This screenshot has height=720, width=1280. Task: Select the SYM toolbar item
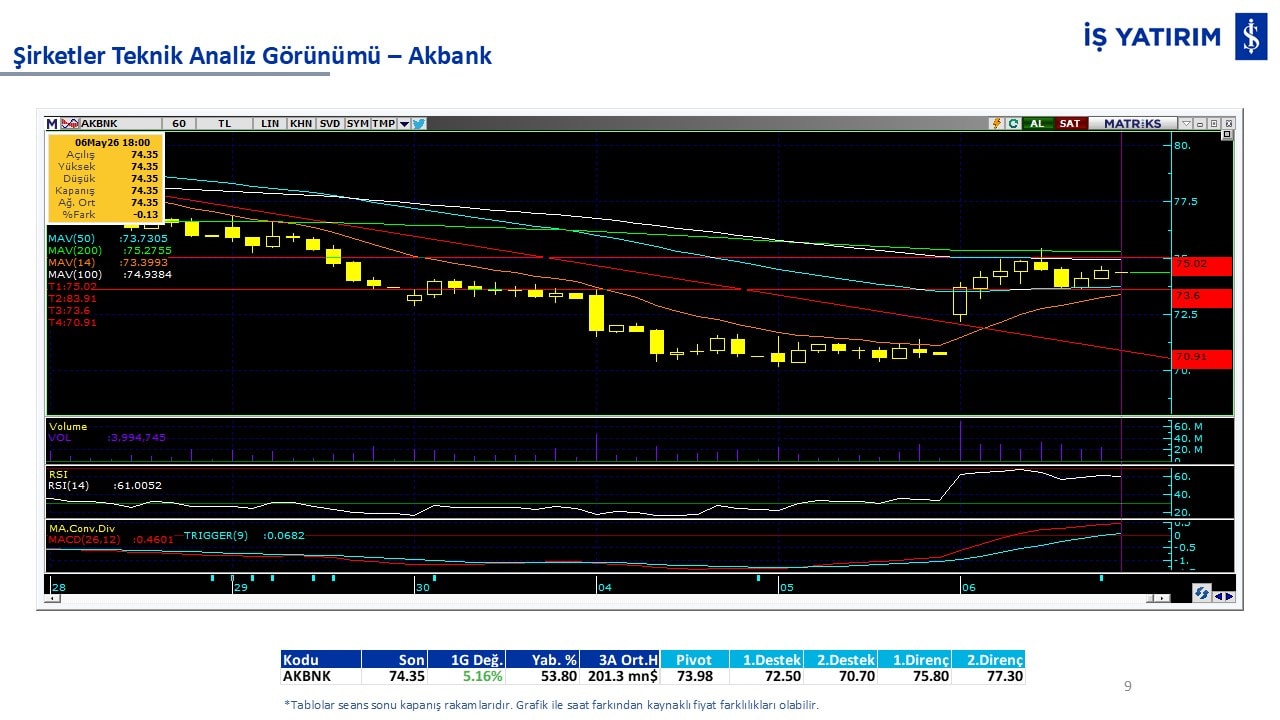357,124
